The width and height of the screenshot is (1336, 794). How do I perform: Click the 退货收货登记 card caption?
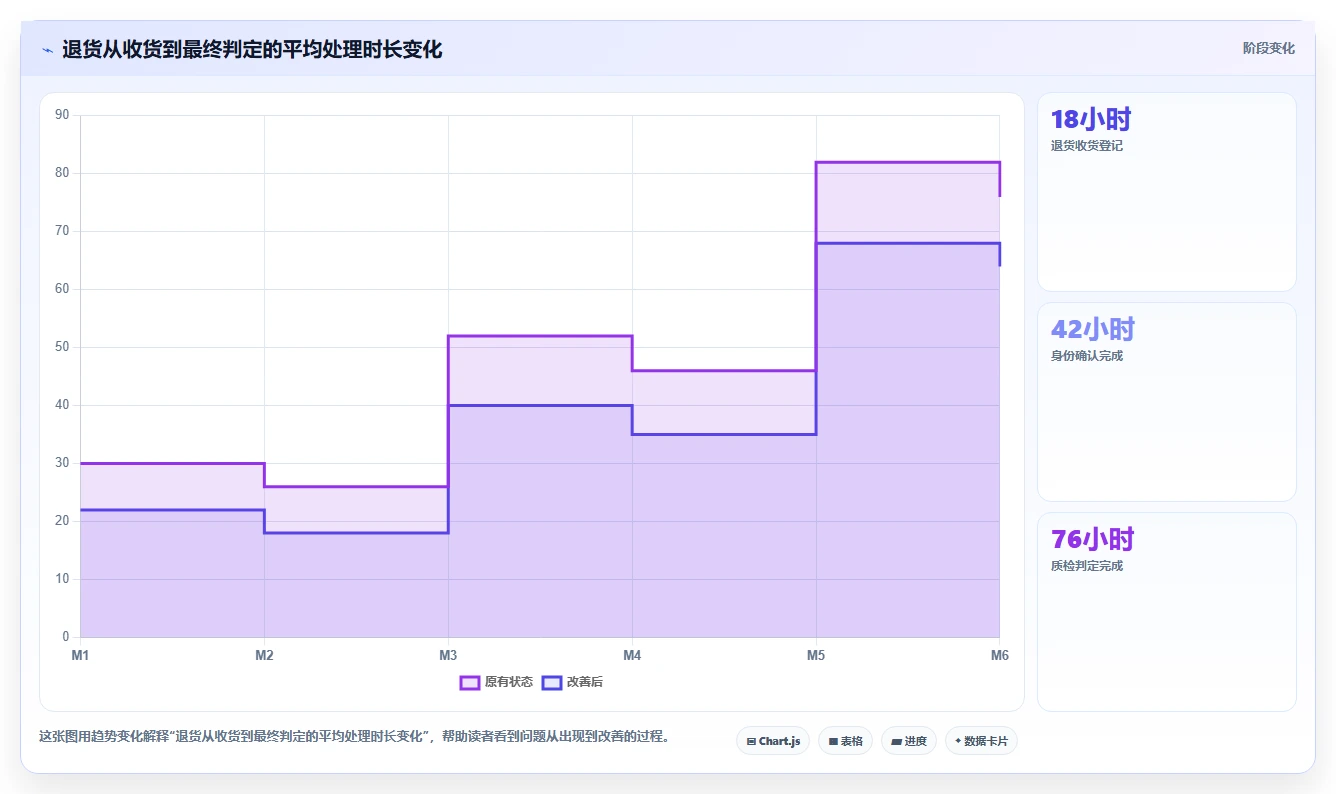pyautogui.click(x=1087, y=146)
